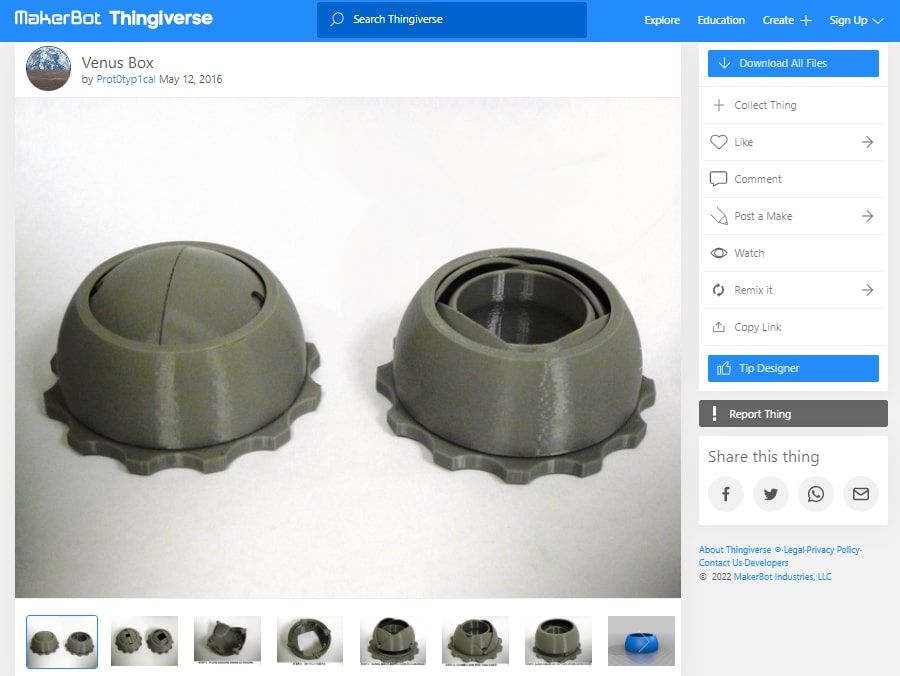Share the thing on Twitter
The height and width of the screenshot is (676, 900).
pyautogui.click(x=771, y=494)
